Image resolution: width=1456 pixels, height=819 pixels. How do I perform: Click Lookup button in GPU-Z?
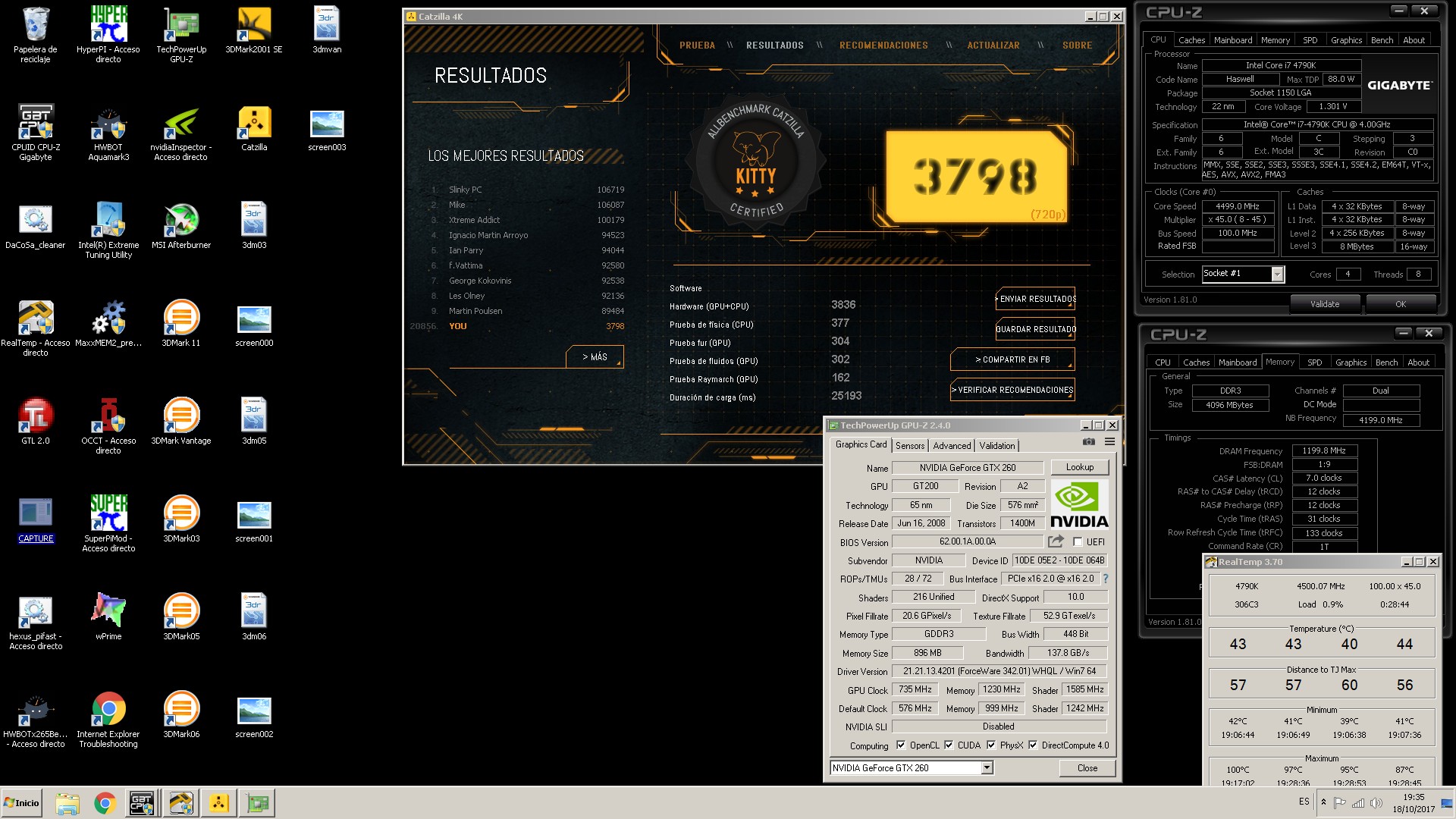click(1080, 467)
